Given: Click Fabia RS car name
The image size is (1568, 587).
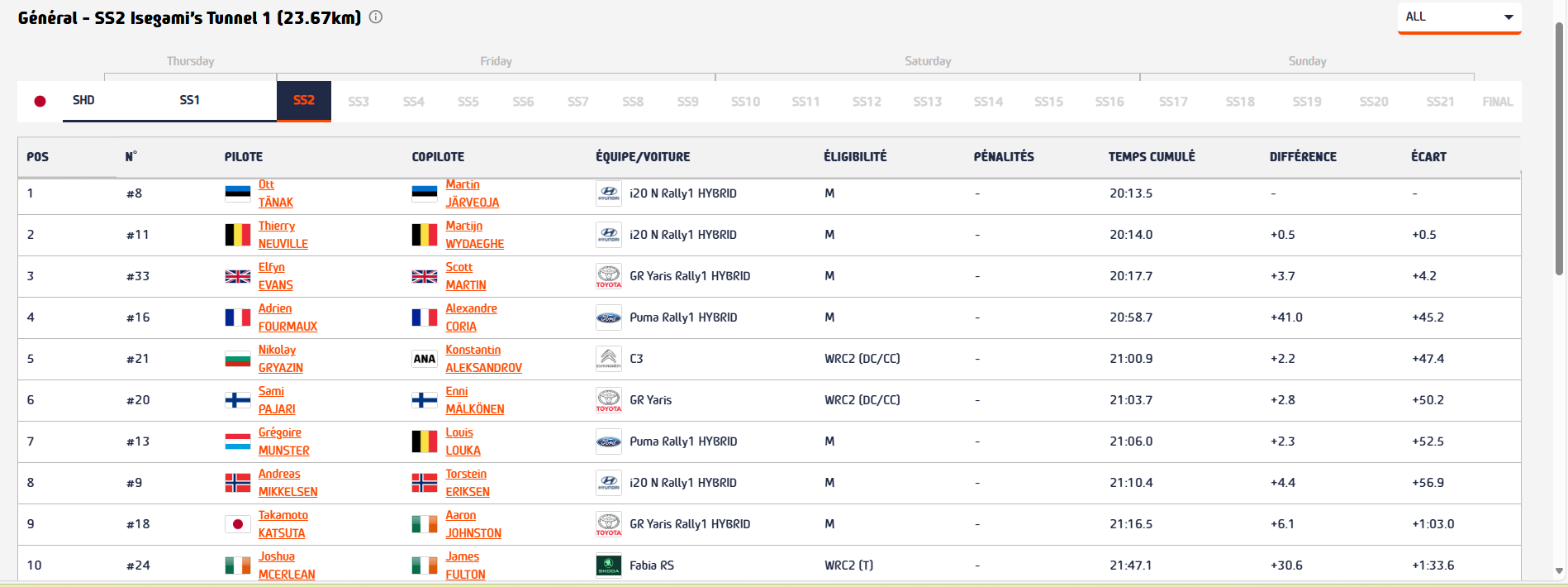Looking at the screenshot, I should [652, 566].
